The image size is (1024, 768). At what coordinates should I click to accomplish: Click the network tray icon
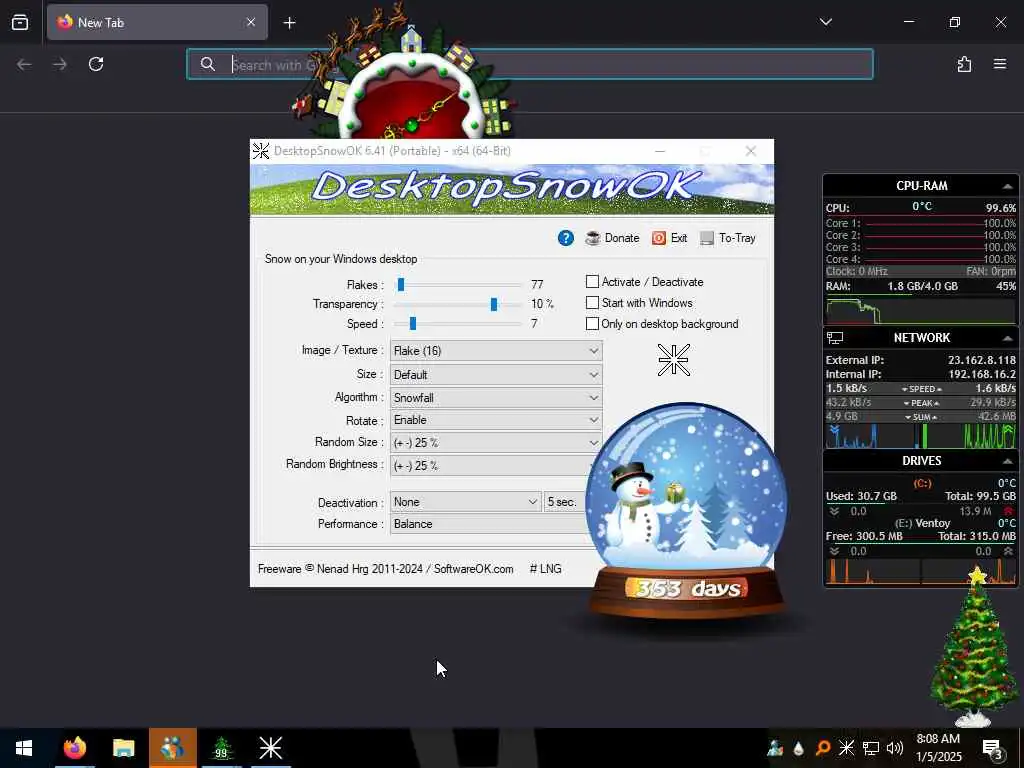[871, 748]
